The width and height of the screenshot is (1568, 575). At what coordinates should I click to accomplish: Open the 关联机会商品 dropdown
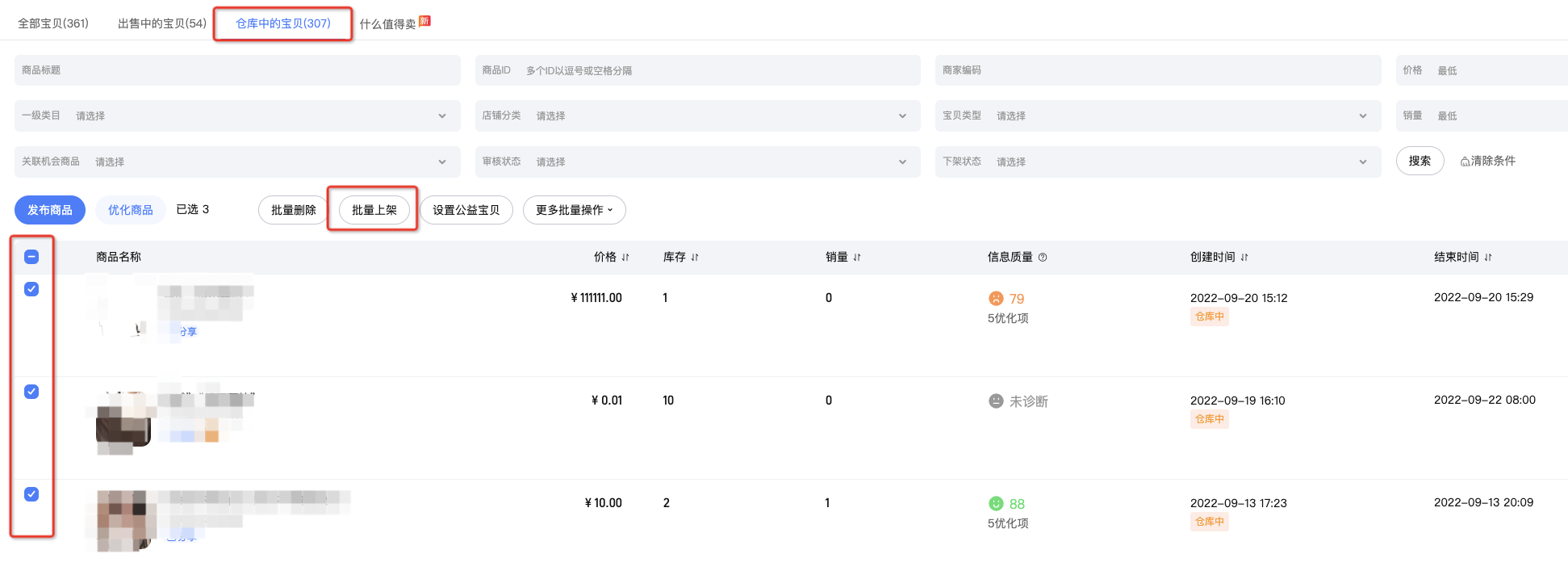click(237, 162)
